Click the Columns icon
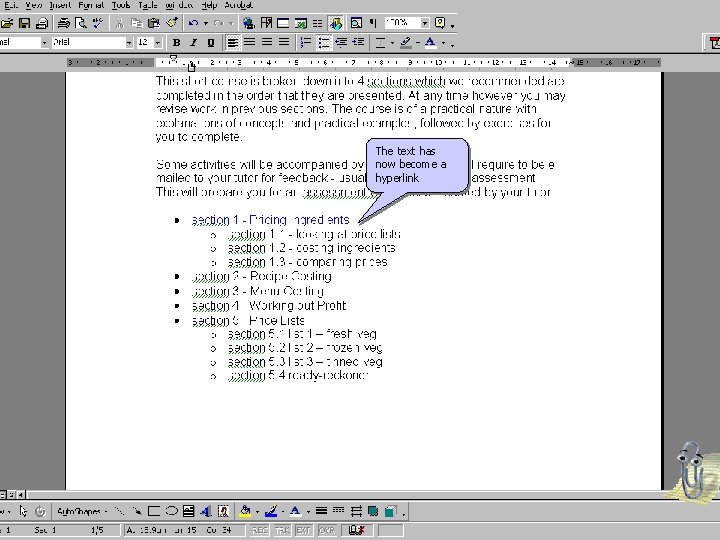The height and width of the screenshot is (540, 720). click(x=317, y=23)
